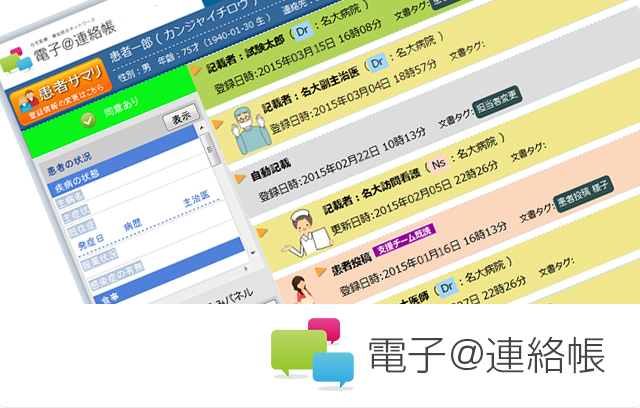Click the Dr badge next to 名大副主治医
Image resolution: width=640 pixels, height=408 pixels.
pos(377,63)
